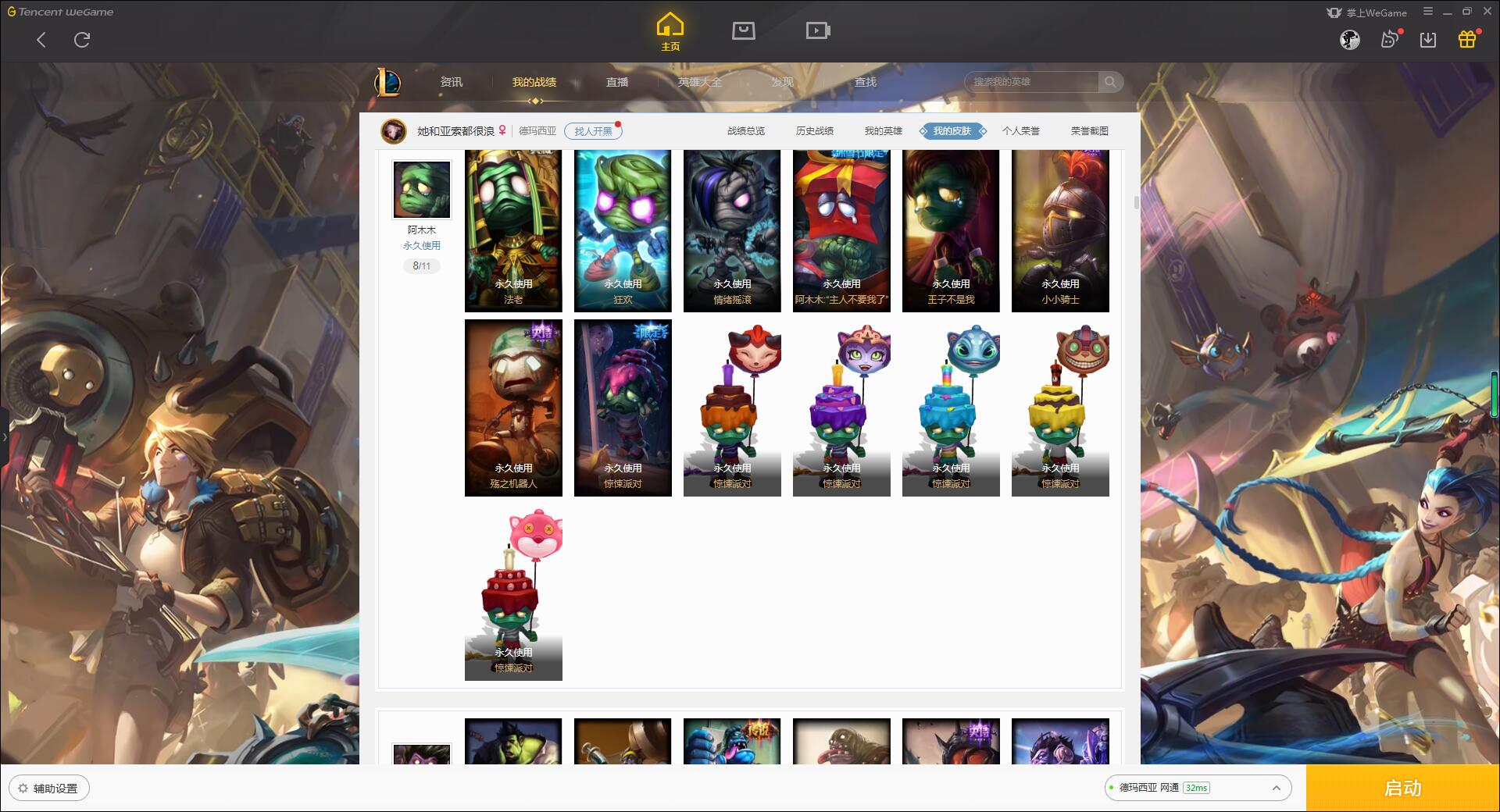Select the blue-cake 惊悚派对 chroma

click(951, 408)
